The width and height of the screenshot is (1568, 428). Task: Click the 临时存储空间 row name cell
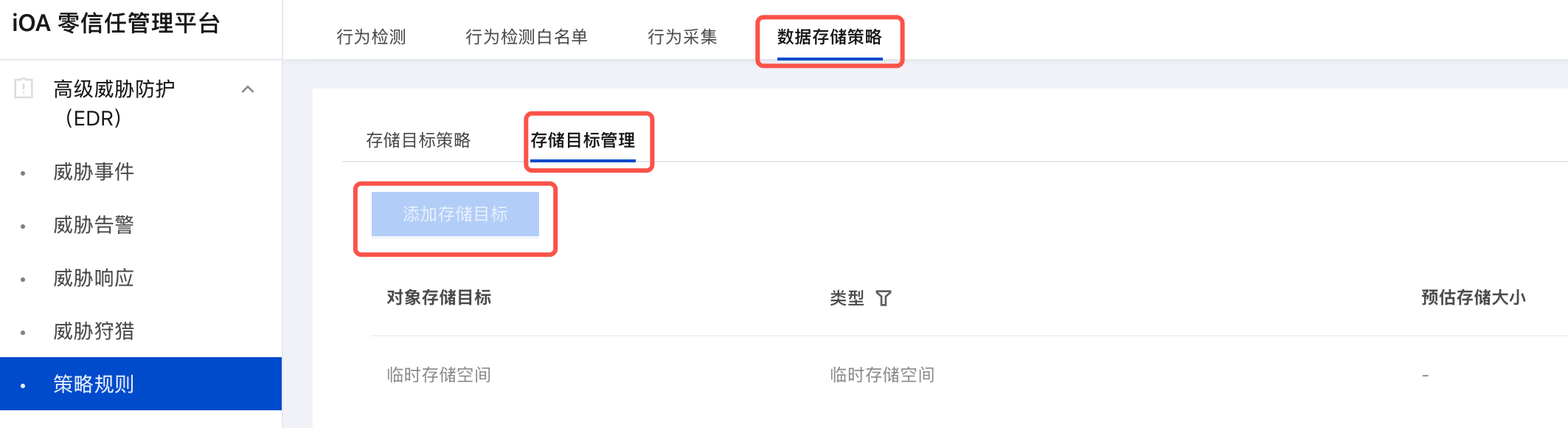[x=439, y=375]
